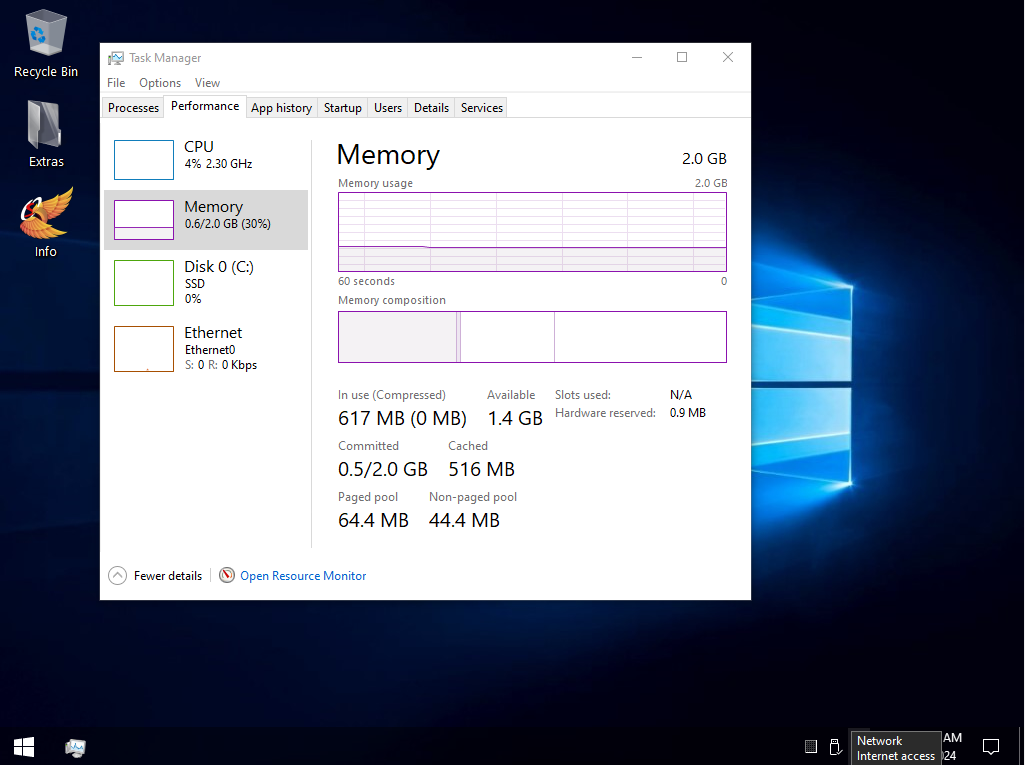Go to the Startup tab
The image size is (1025, 765).
[x=342, y=108]
